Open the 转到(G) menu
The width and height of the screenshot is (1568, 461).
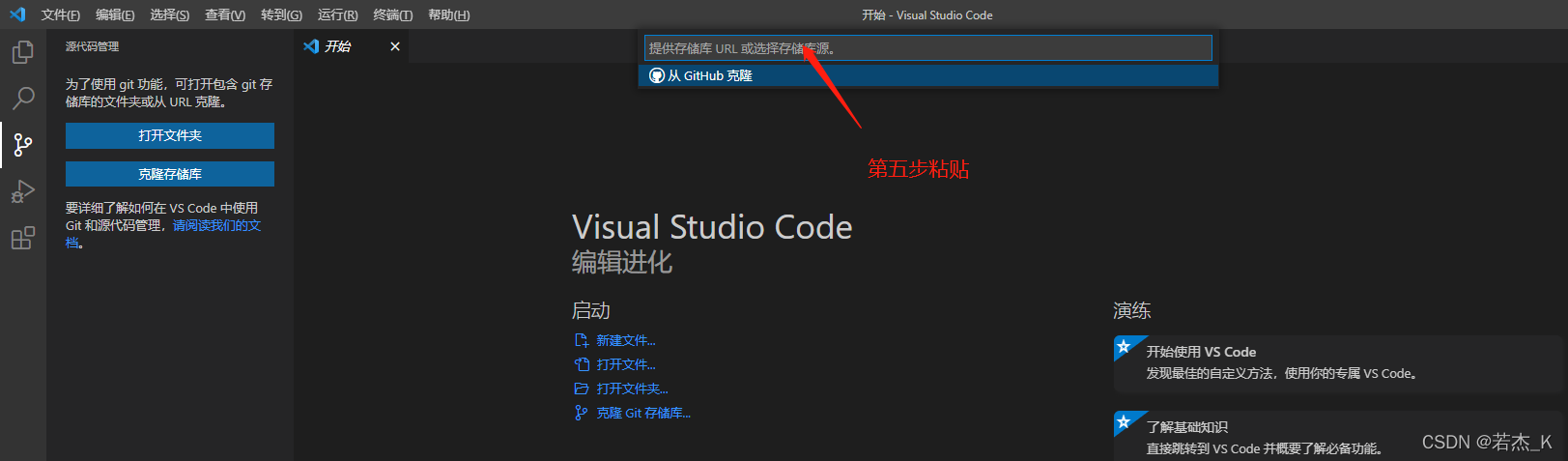(x=281, y=14)
